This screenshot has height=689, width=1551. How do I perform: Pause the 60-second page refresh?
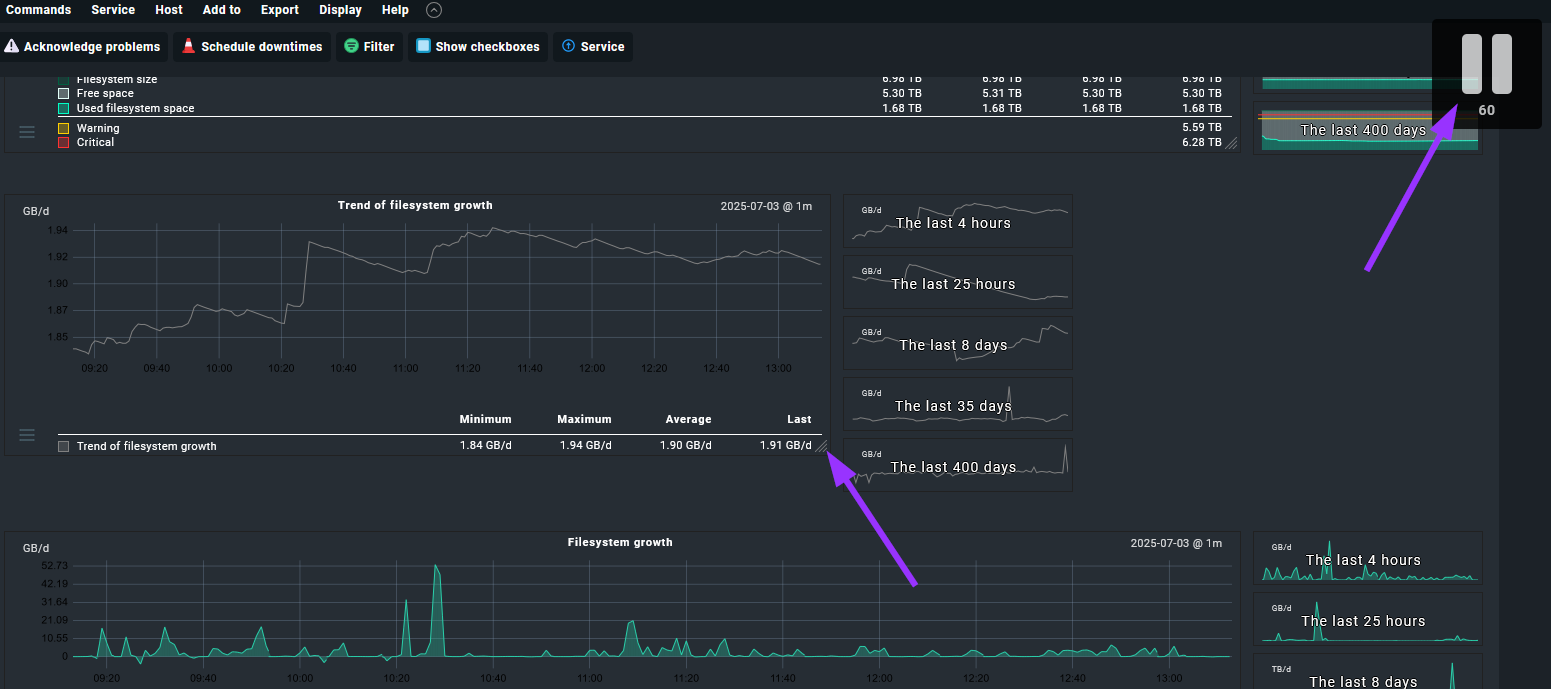1486,65
